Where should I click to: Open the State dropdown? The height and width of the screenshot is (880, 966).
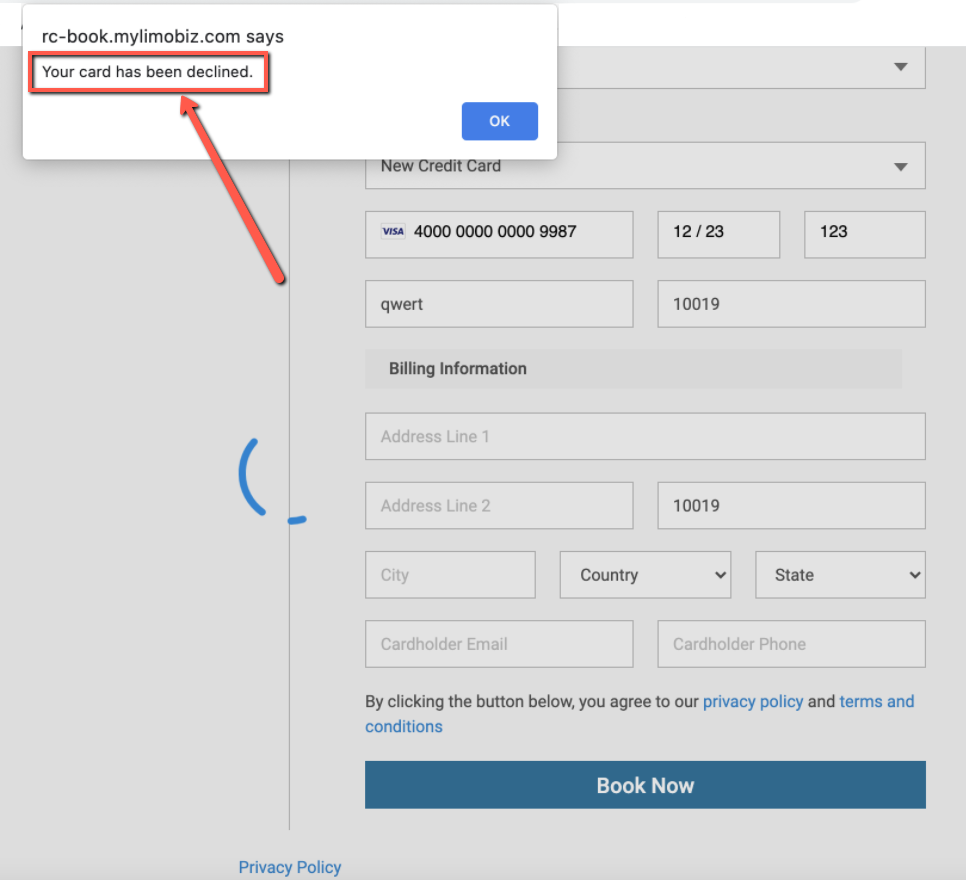[x=840, y=575]
